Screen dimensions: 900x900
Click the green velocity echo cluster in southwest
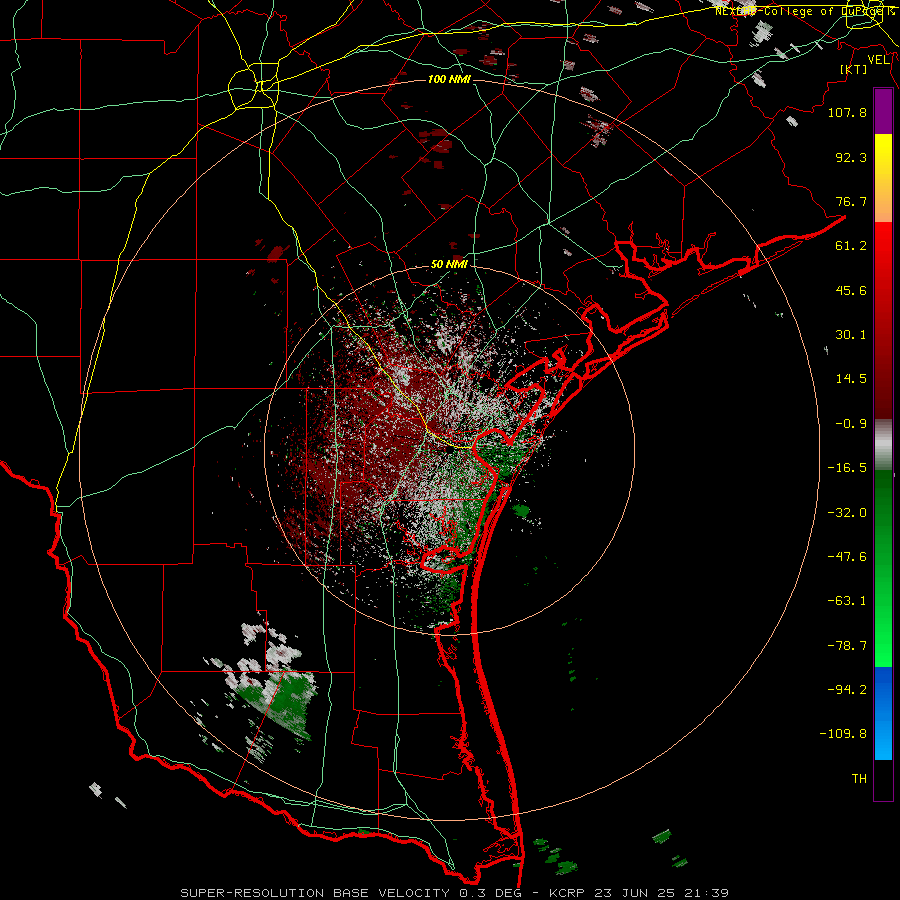(x=280, y=703)
